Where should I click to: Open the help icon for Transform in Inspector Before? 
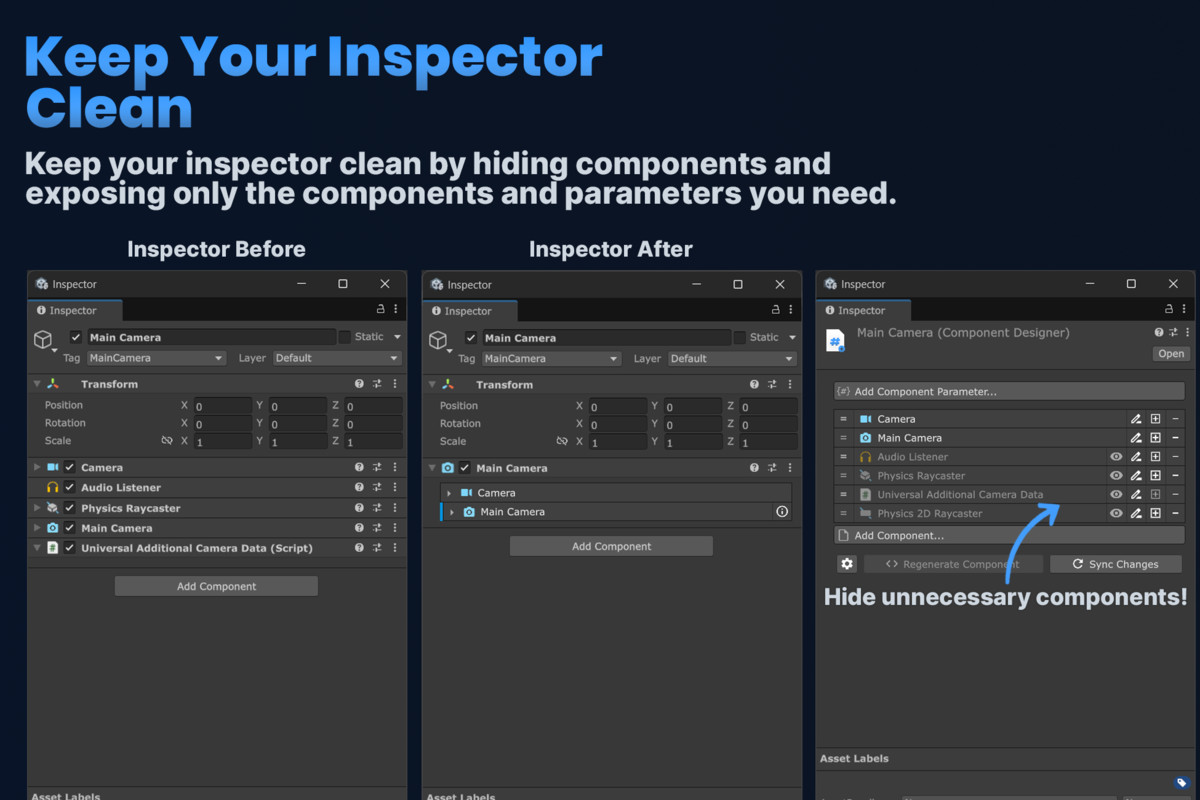[x=359, y=384]
